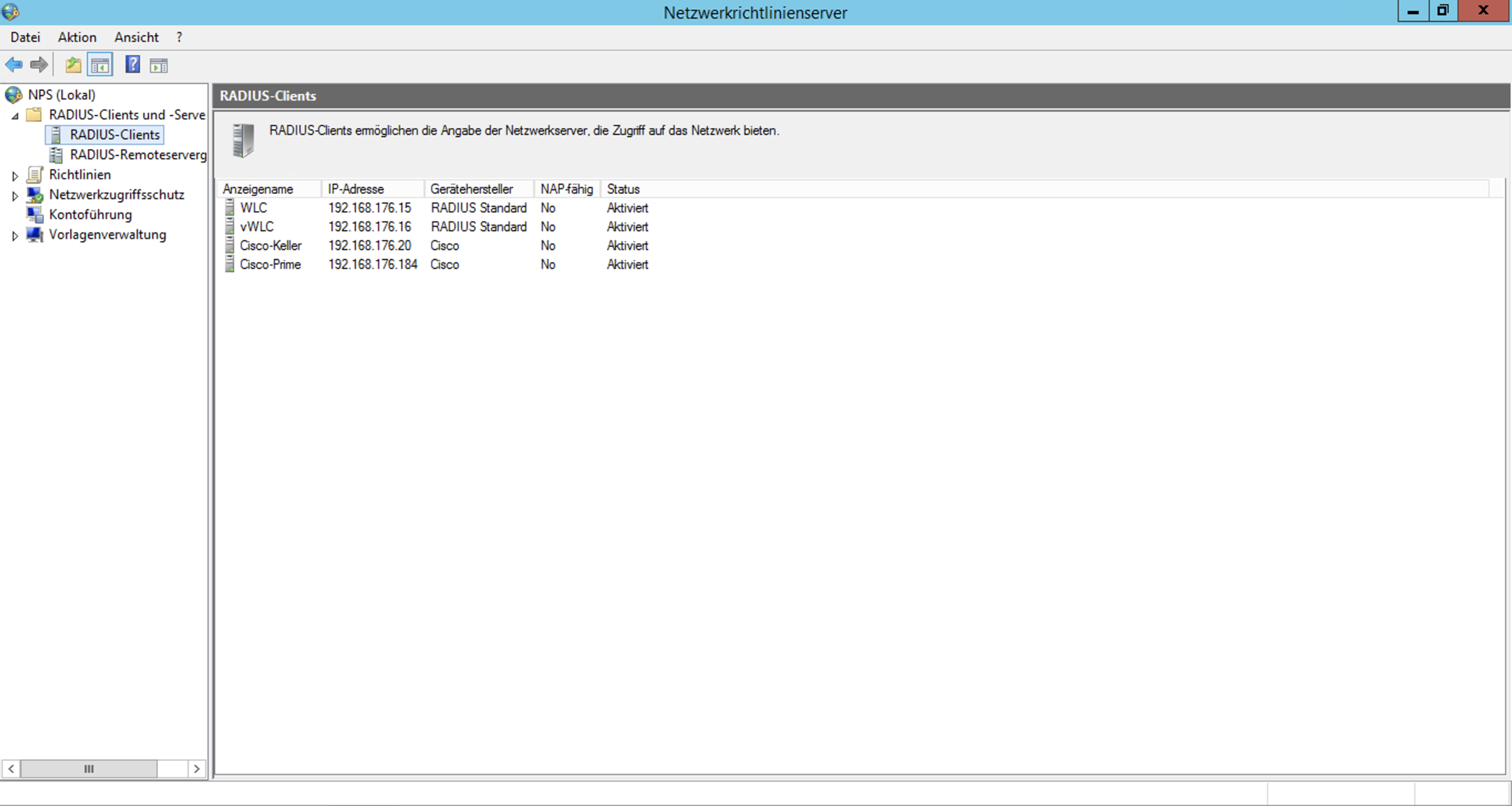Screen dimensions: 1512x806
Task: Select the Cisco-Prime client name
Action: pos(270,264)
